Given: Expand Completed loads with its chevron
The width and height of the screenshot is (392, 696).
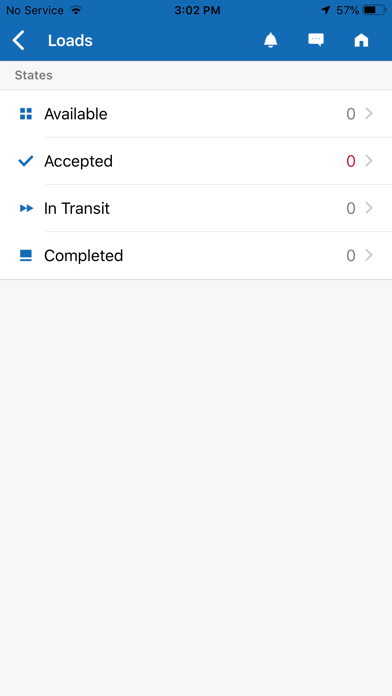Looking at the screenshot, I should [x=368, y=255].
